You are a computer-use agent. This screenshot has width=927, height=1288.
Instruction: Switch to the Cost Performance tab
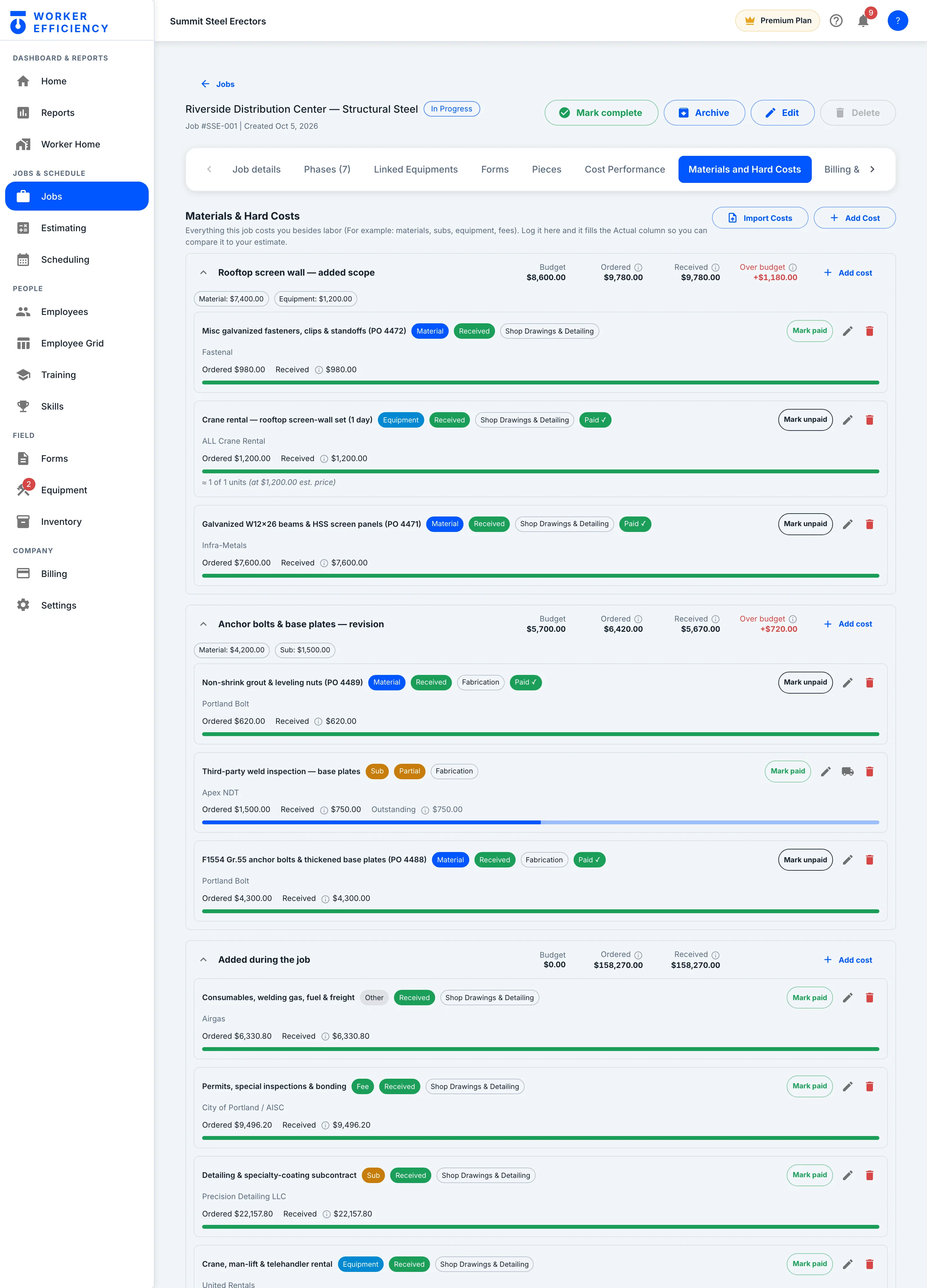(x=624, y=169)
